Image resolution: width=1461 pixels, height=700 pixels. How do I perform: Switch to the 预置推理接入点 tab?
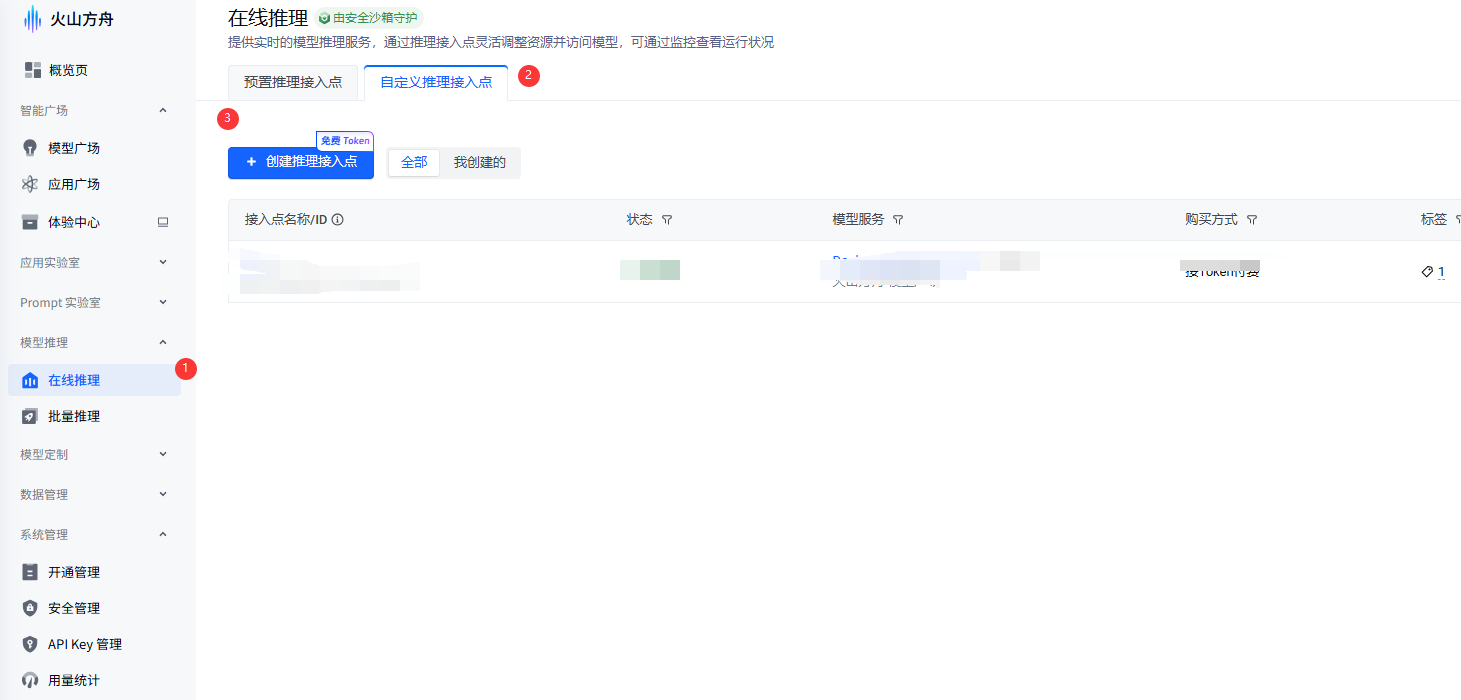click(293, 82)
